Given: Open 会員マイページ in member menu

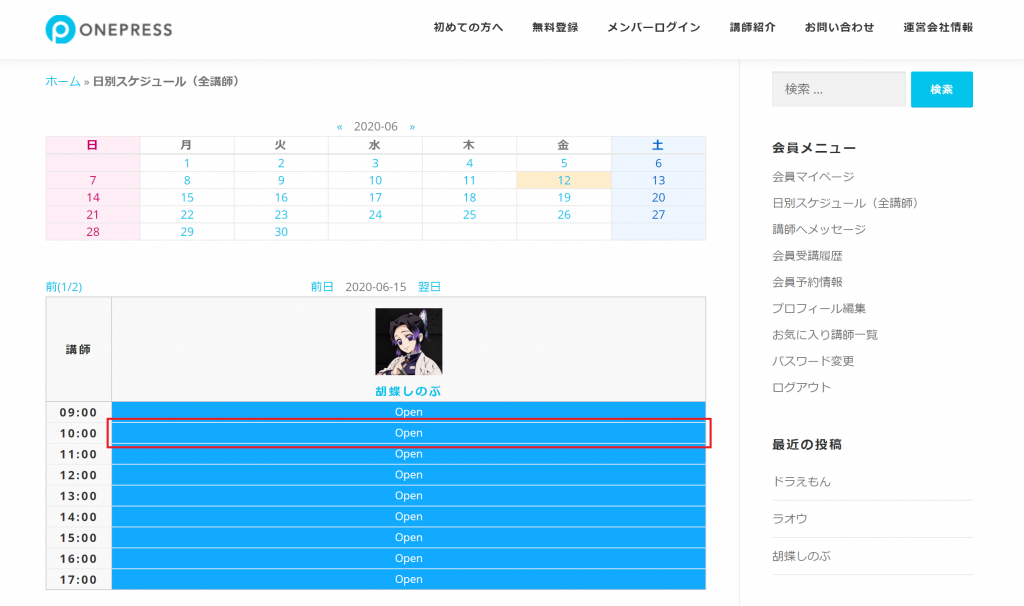Looking at the screenshot, I should 813,177.
